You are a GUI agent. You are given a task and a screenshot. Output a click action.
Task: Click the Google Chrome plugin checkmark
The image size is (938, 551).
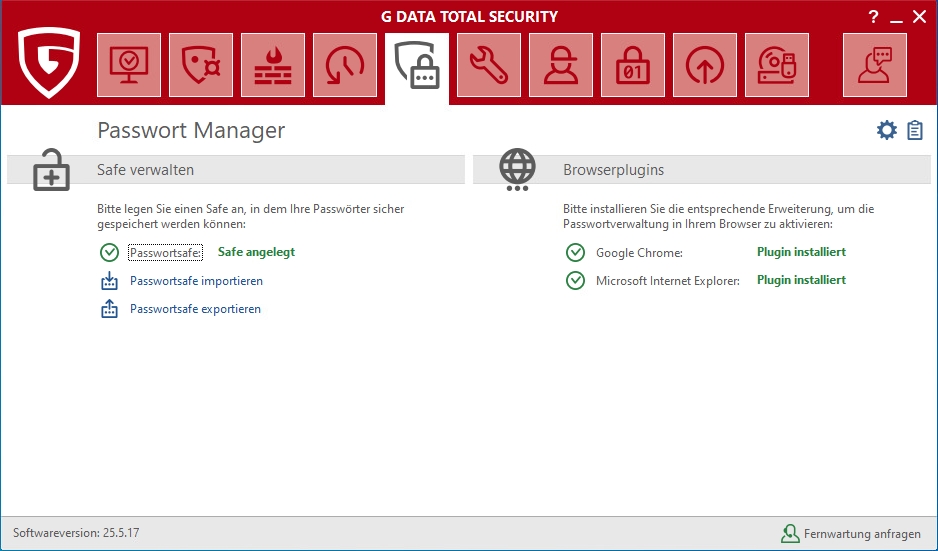575,253
